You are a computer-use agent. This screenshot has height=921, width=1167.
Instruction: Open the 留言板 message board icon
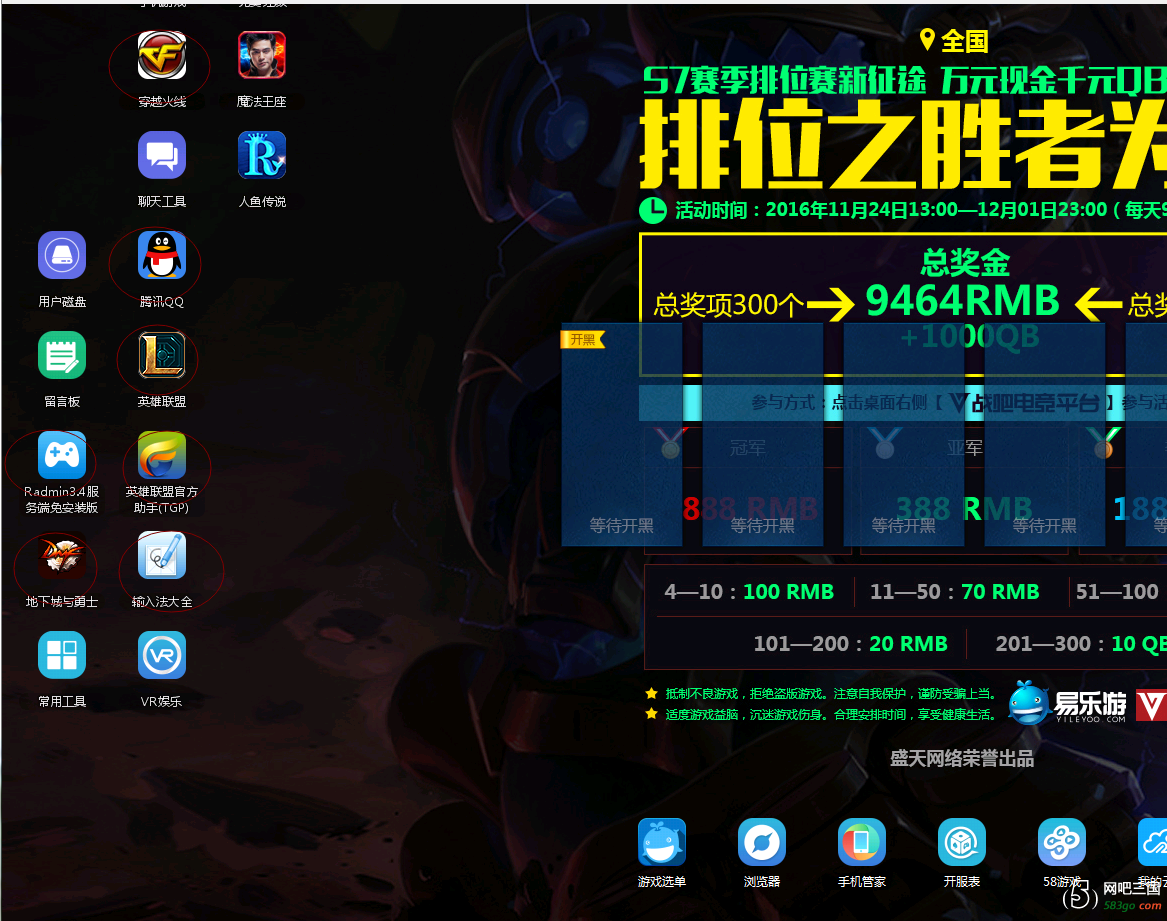pos(62,355)
